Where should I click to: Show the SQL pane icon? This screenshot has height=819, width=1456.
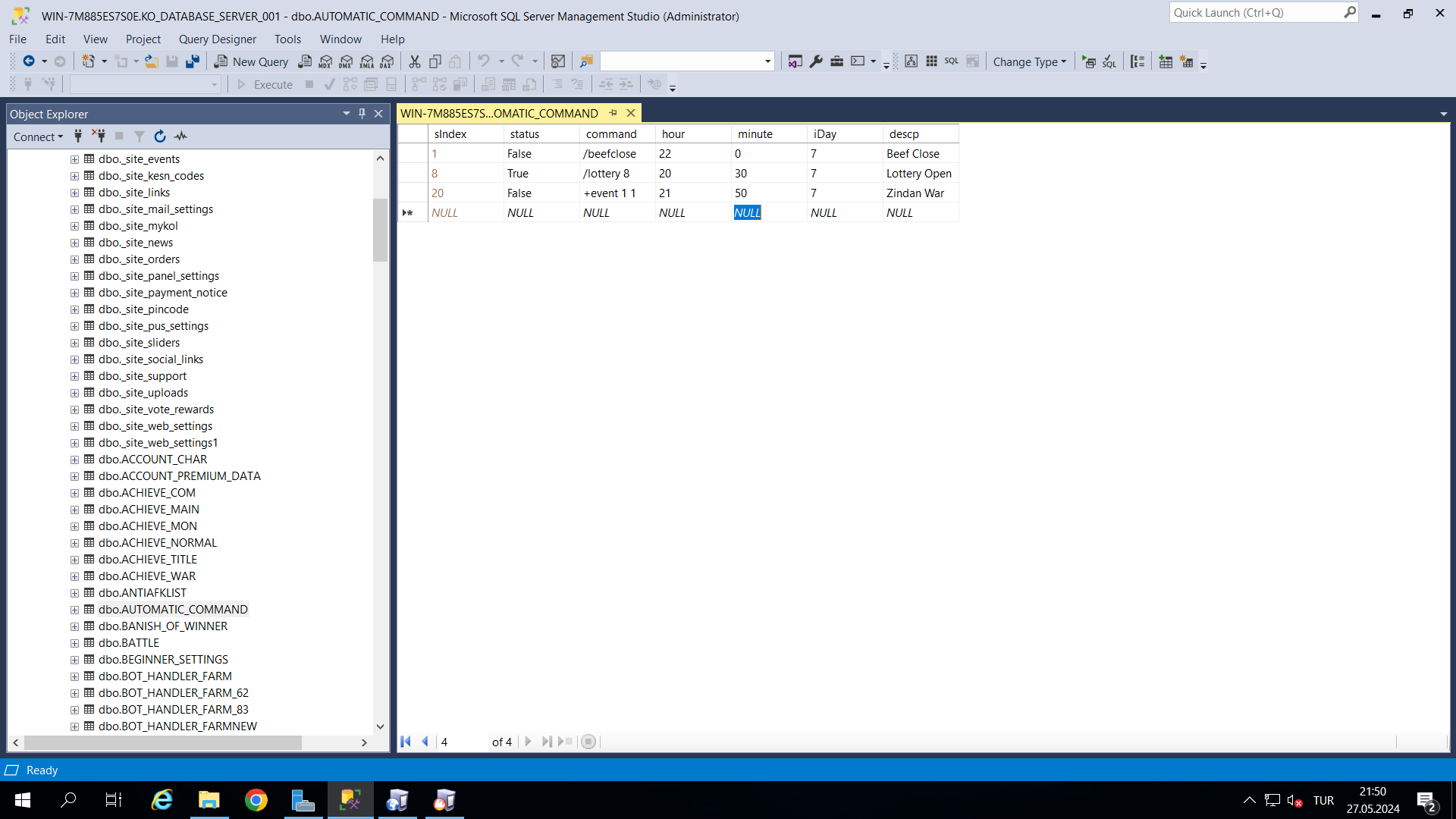point(952,61)
